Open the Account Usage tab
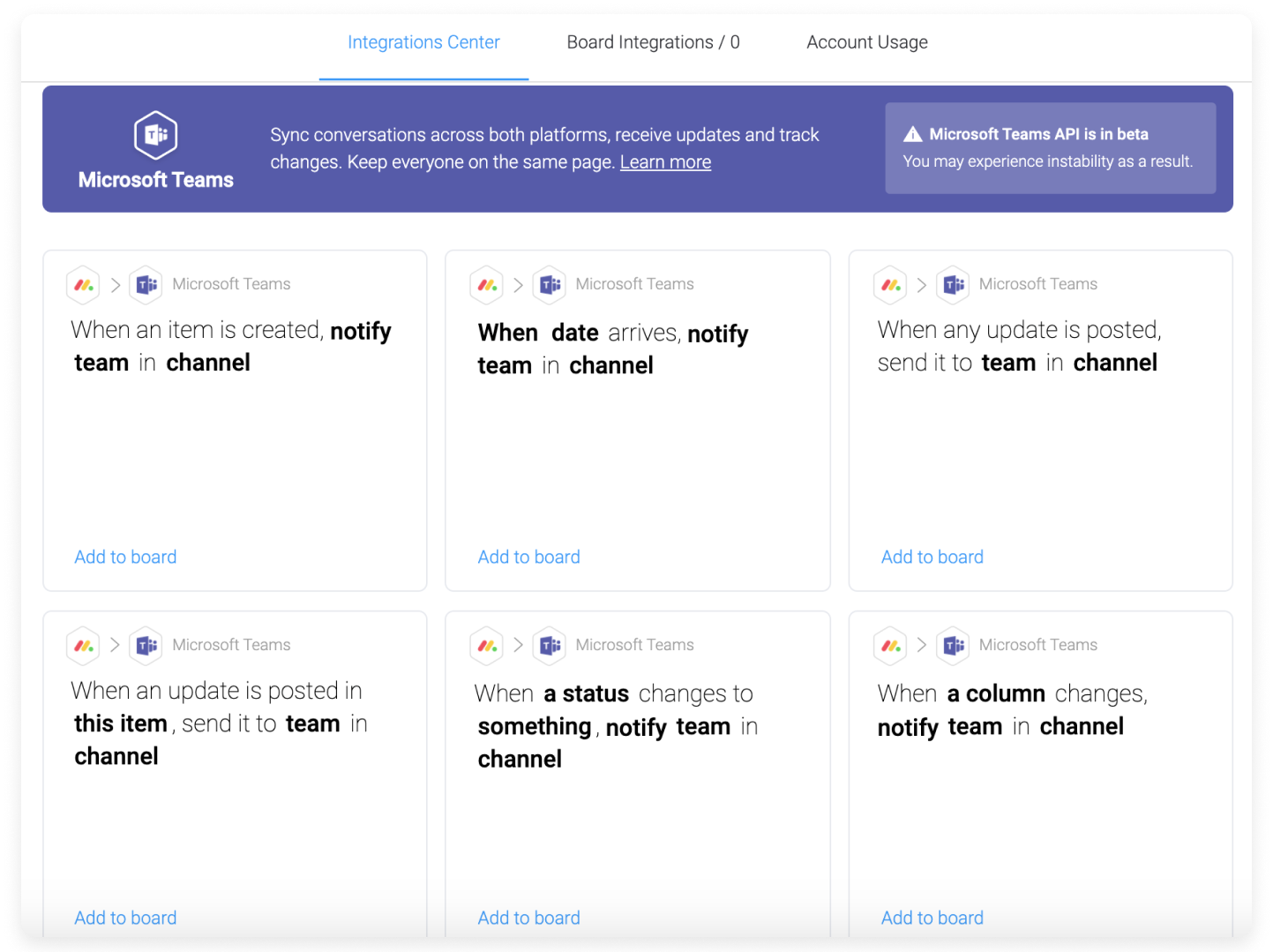This screenshot has width=1273, height=952. 867,42
